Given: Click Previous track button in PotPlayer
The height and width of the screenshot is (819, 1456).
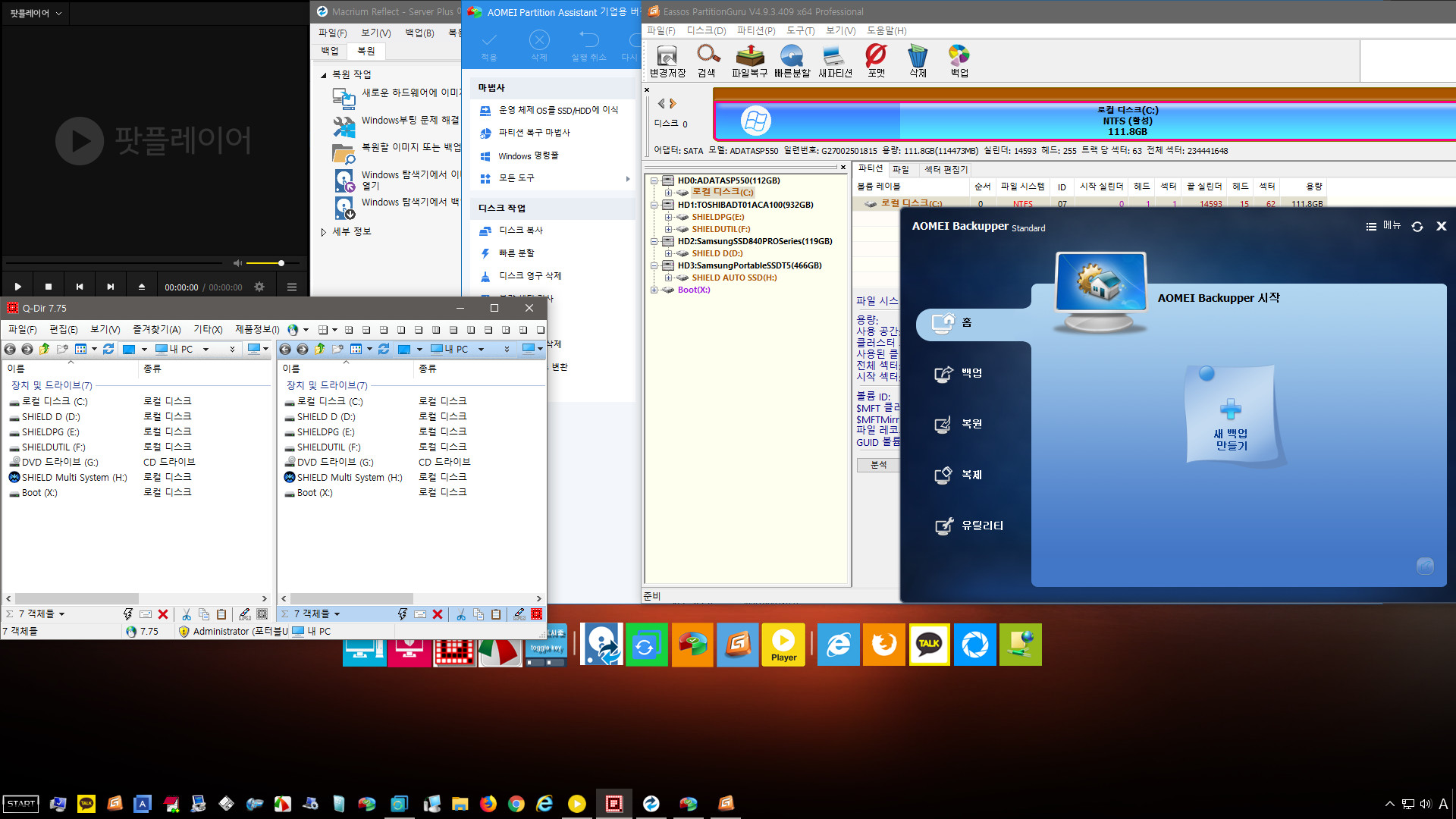Looking at the screenshot, I should click(79, 287).
